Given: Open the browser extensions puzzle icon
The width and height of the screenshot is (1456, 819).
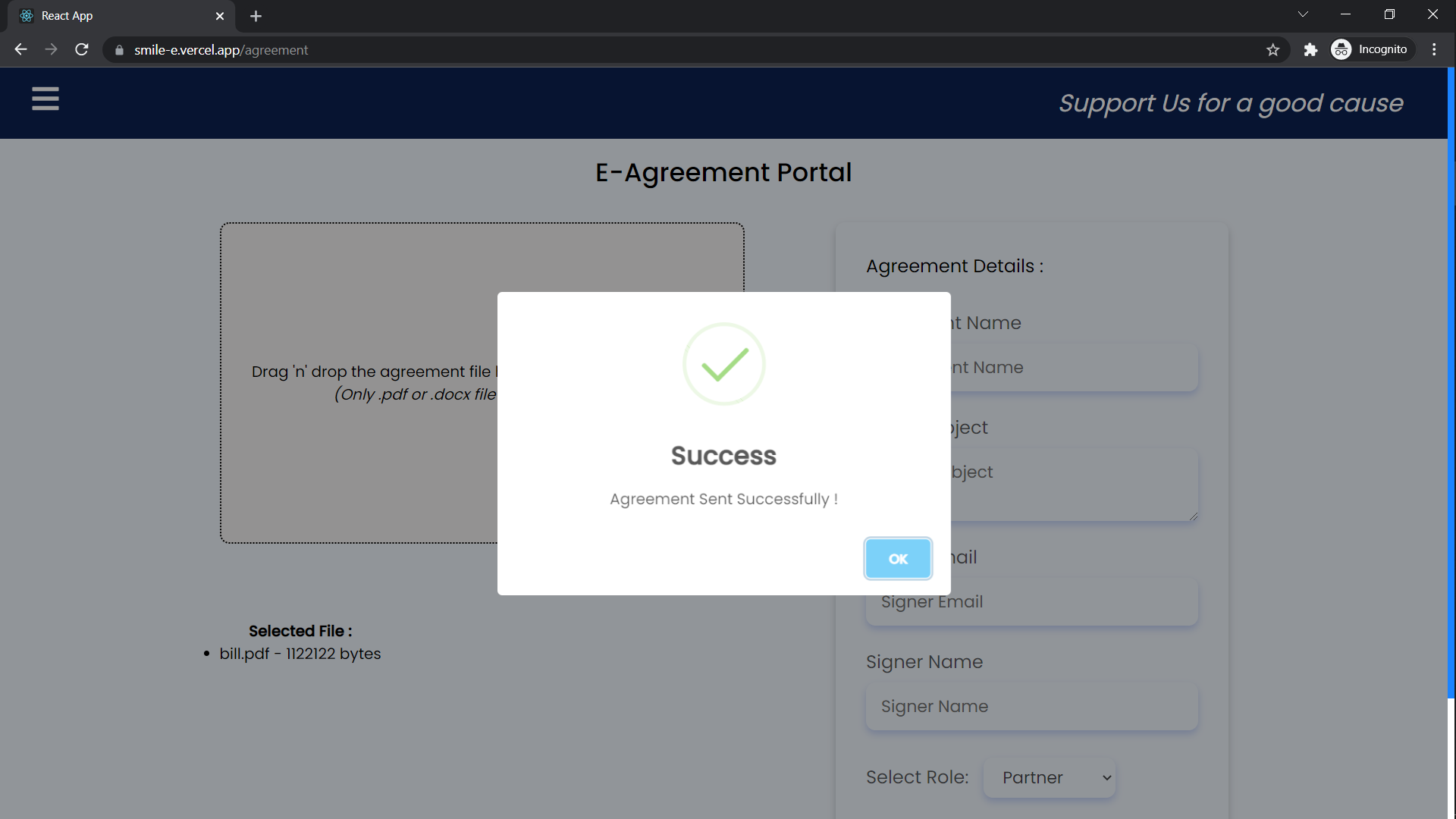Looking at the screenshot, I should tap(1310, 49).
